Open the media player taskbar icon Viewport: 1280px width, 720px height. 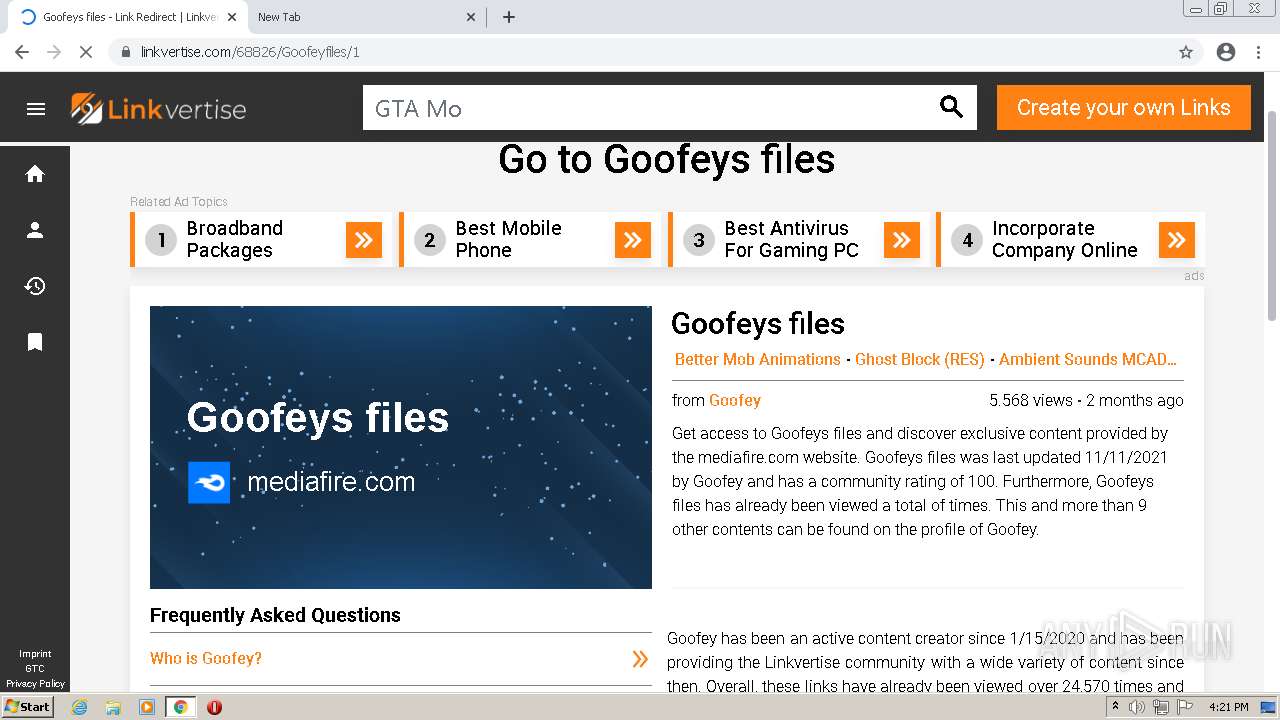147,707
